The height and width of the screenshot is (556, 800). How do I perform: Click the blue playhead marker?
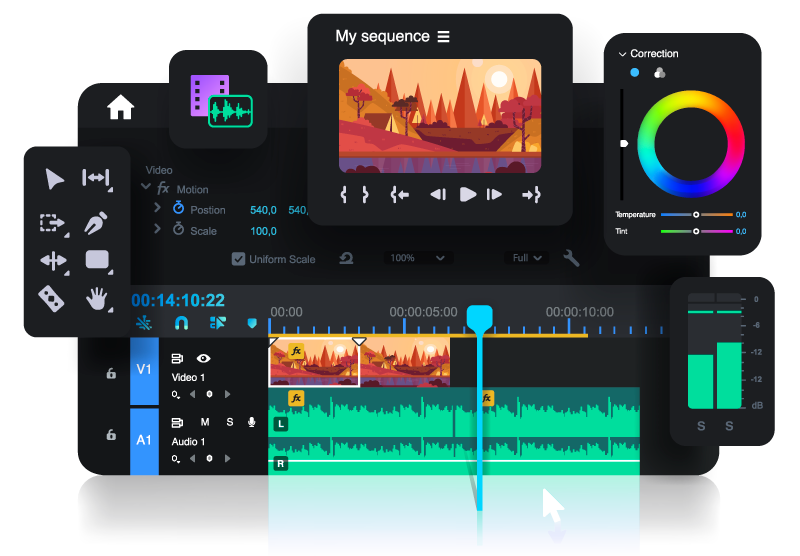coord(480,318)
